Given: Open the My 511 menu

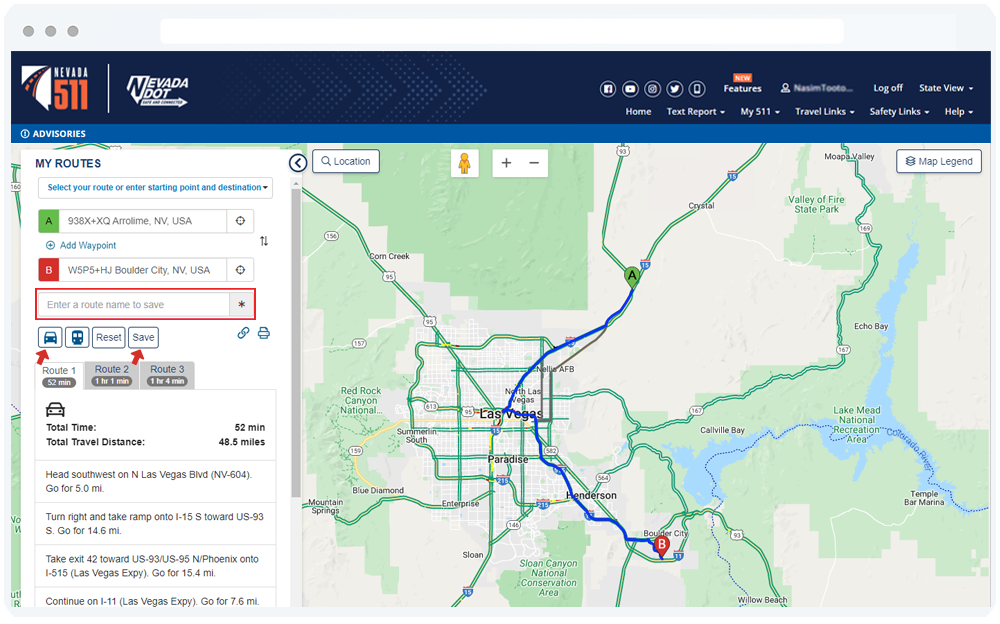Looking at the screenshot, I should pyautogui.click(x=760, y=112).
